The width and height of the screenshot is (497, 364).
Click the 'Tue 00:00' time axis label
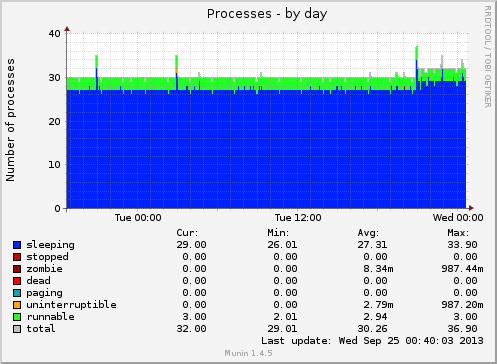[138, 218]
